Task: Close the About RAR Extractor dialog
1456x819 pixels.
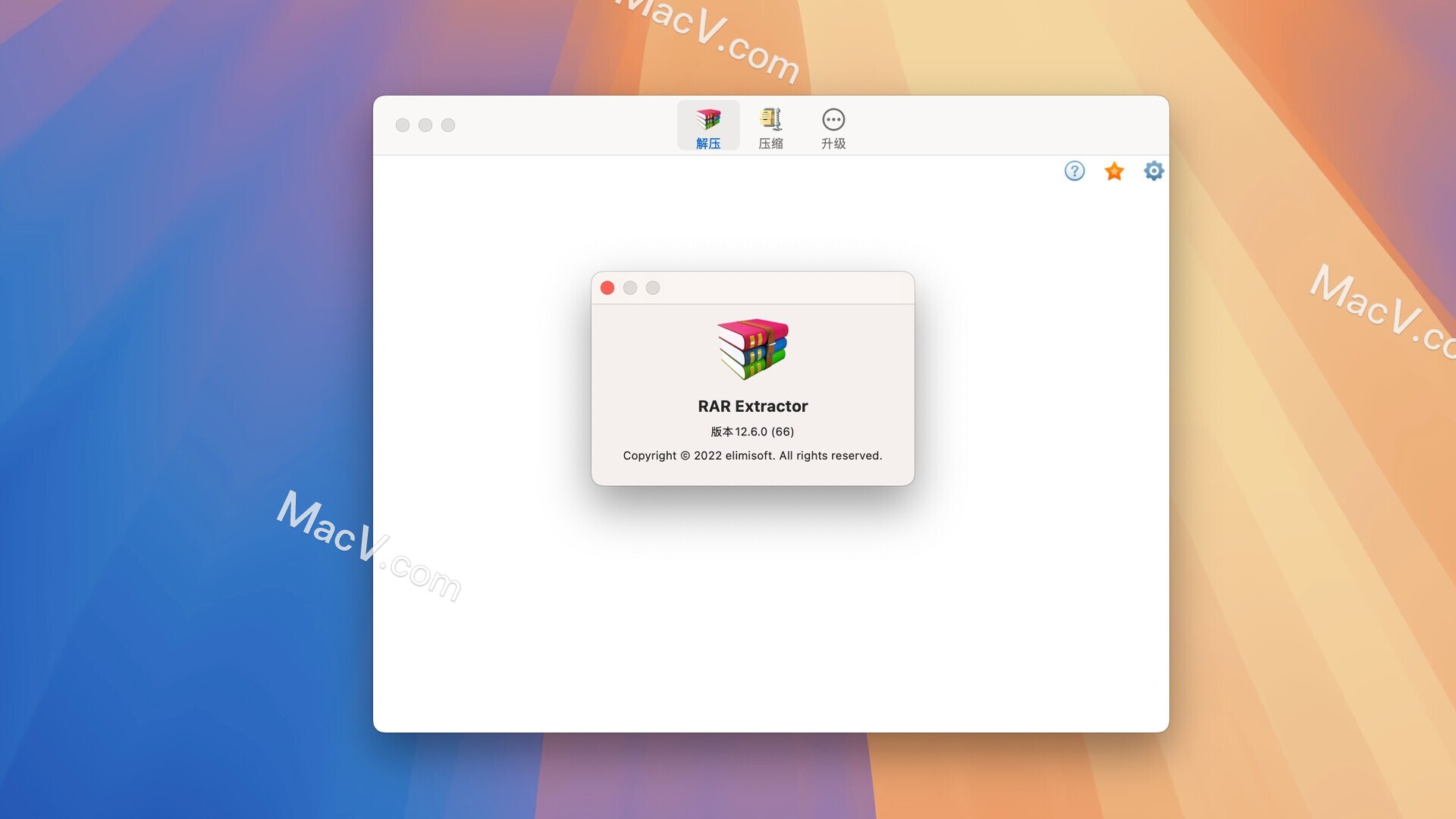Action: pyautogui.click(x=607, y=288)
